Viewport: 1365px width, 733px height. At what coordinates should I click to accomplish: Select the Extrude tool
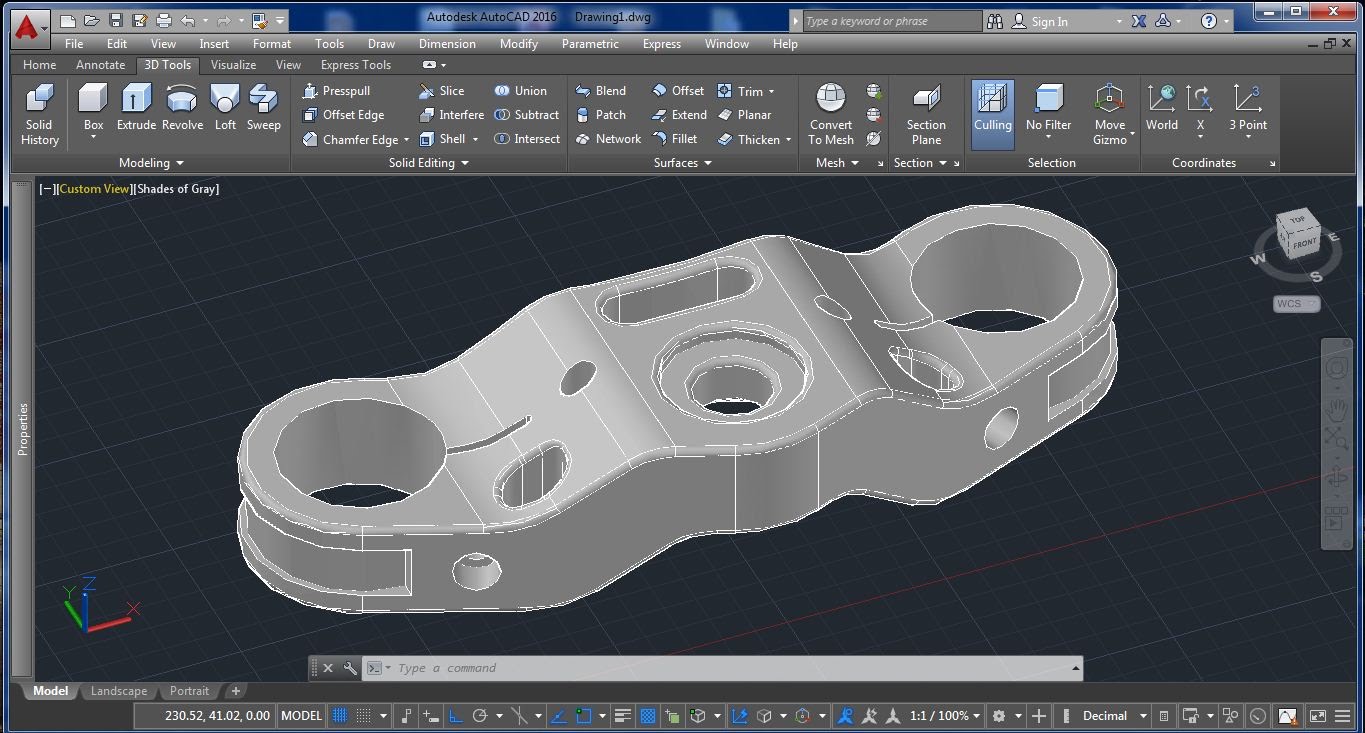tap(136, 108)
